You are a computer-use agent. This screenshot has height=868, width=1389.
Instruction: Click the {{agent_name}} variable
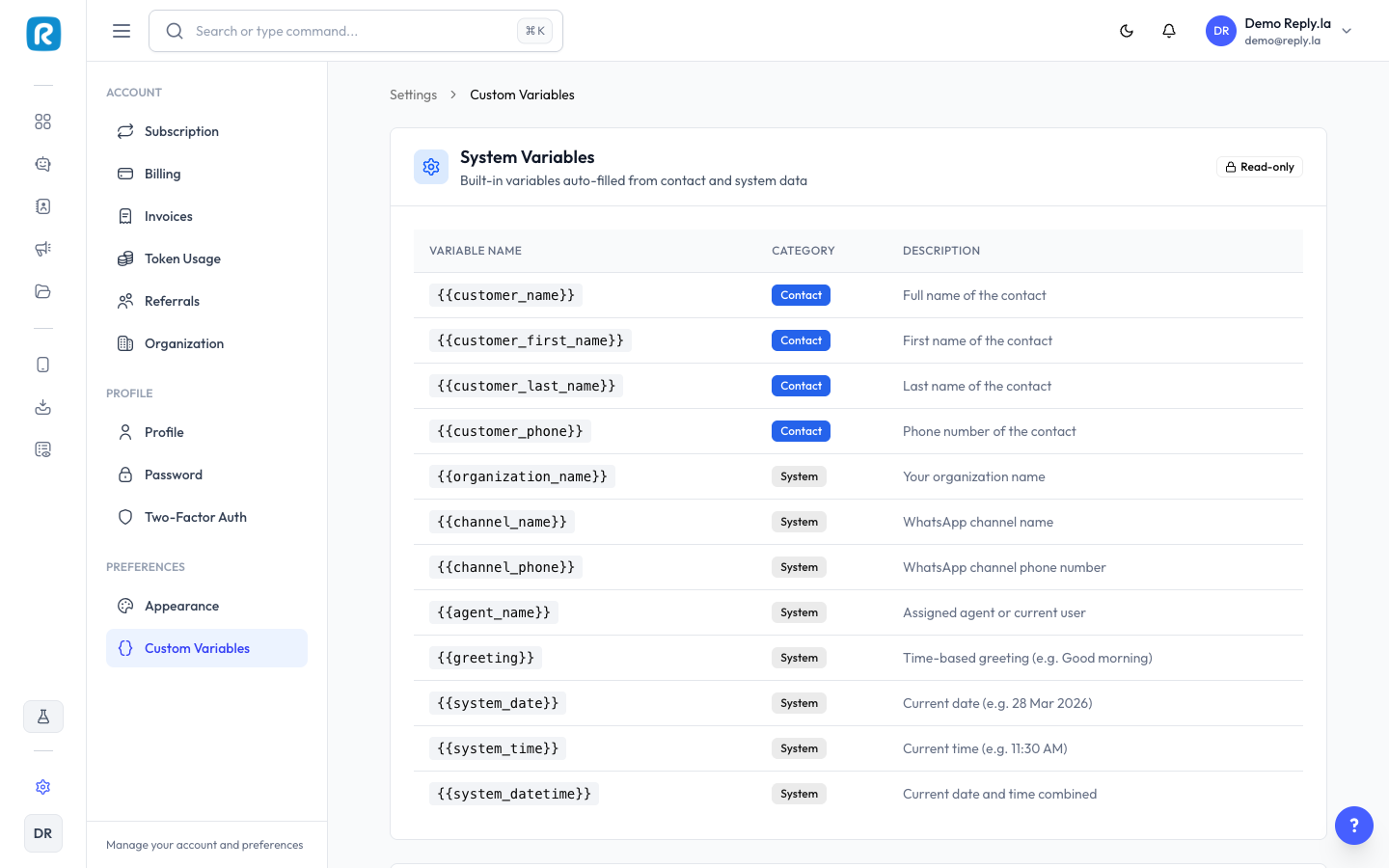[494, 612]
